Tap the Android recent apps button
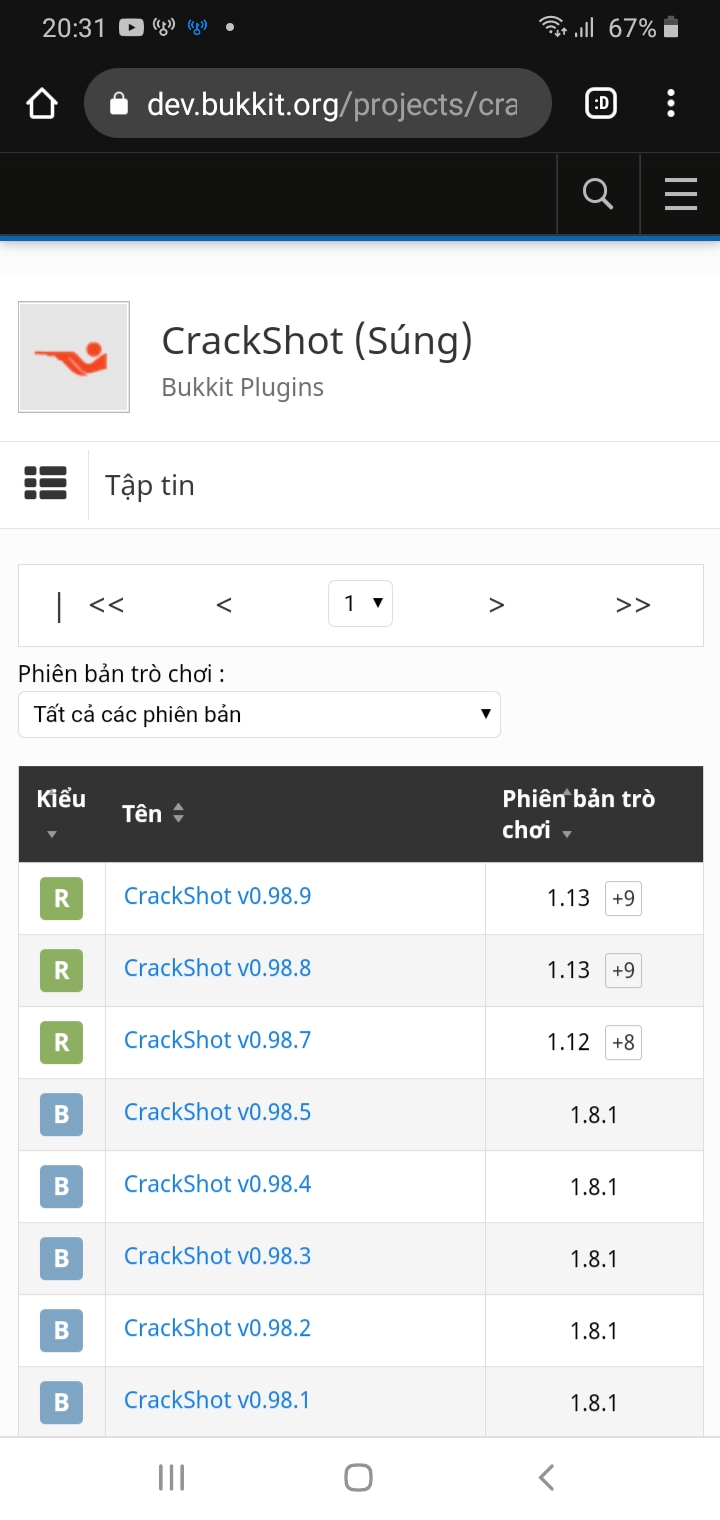Viewport: 720px width, 1520px height. [x=172, y=1478]
